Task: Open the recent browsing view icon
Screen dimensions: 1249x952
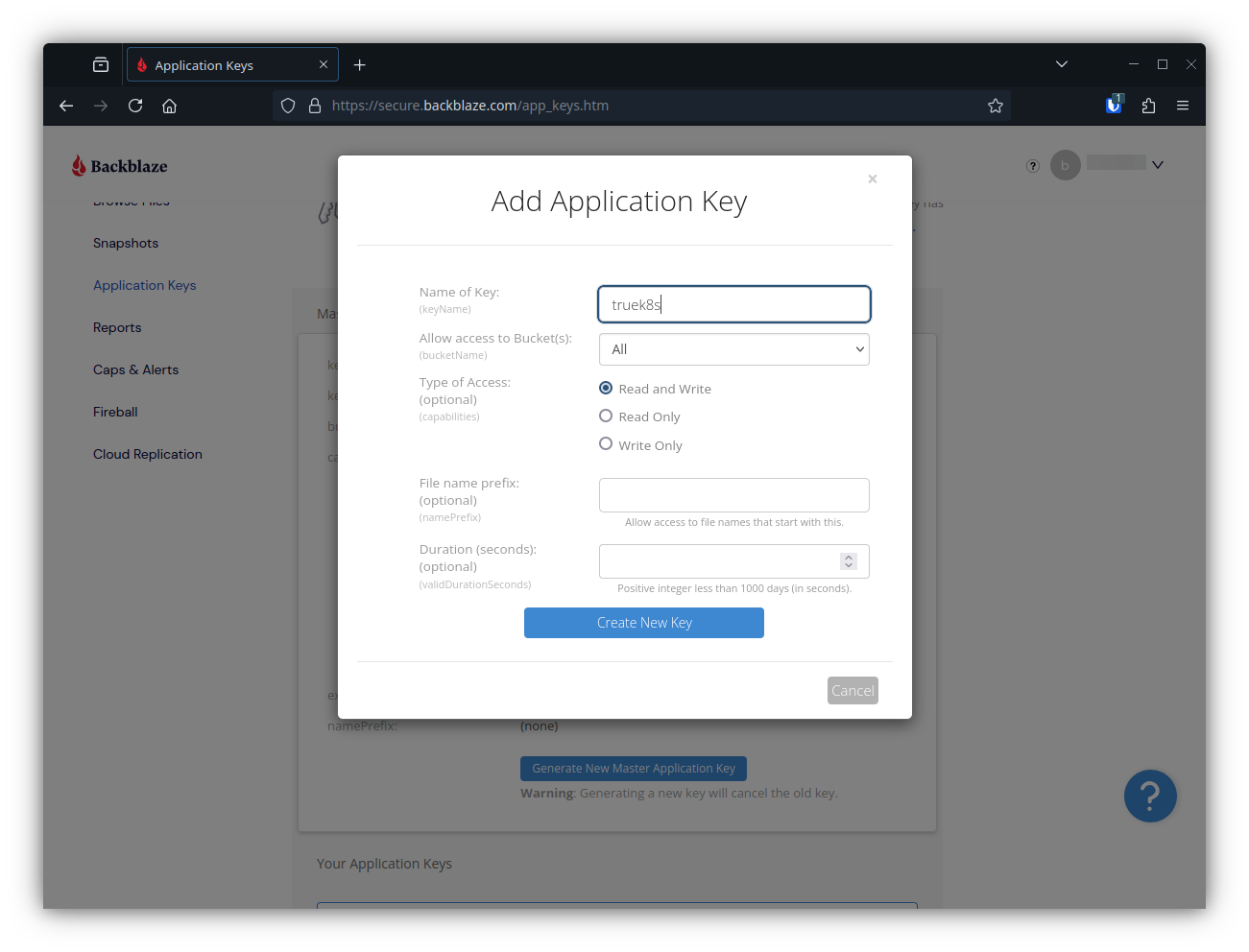Action: coord(101,64)
